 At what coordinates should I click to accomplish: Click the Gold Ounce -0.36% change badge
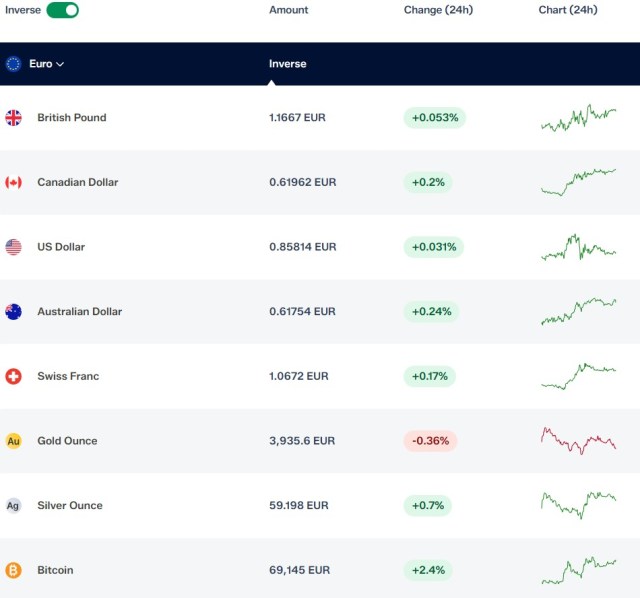pos(430,441)
